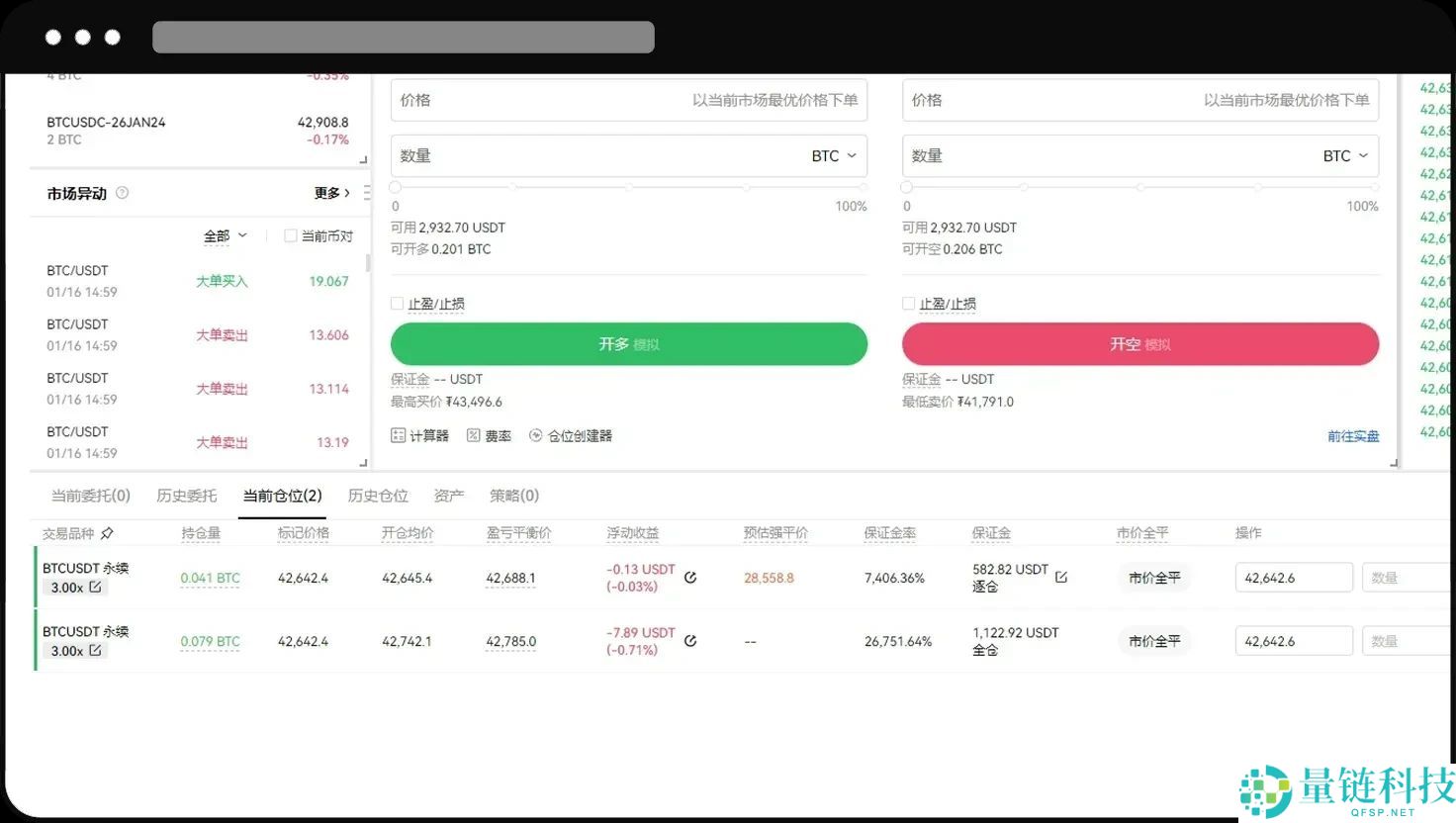Image resolution: width=1456 pixels, height=823 pixels.
Task: Open the 全部 filter dropdown
Action: click(x=225, y=235)
